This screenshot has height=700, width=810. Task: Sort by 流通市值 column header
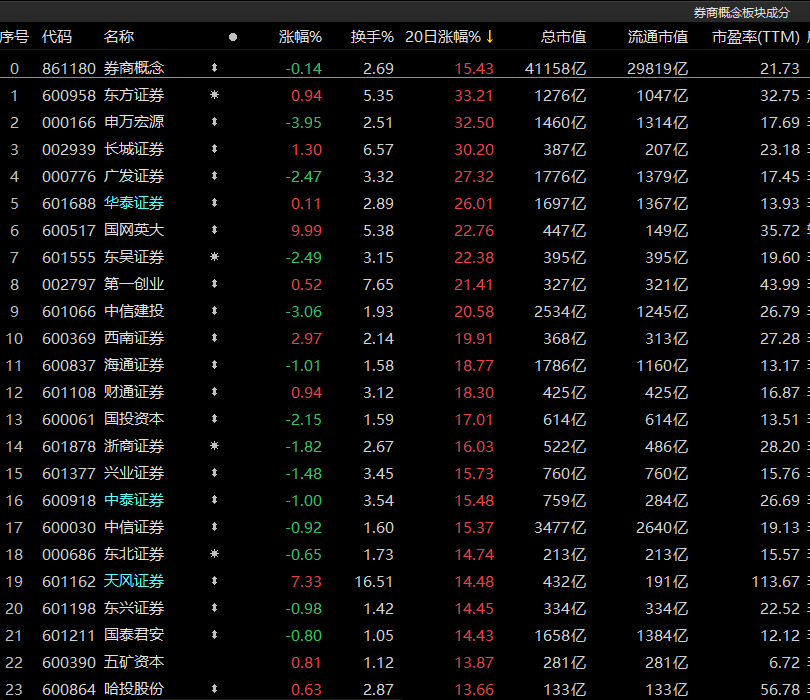point(658,37)
